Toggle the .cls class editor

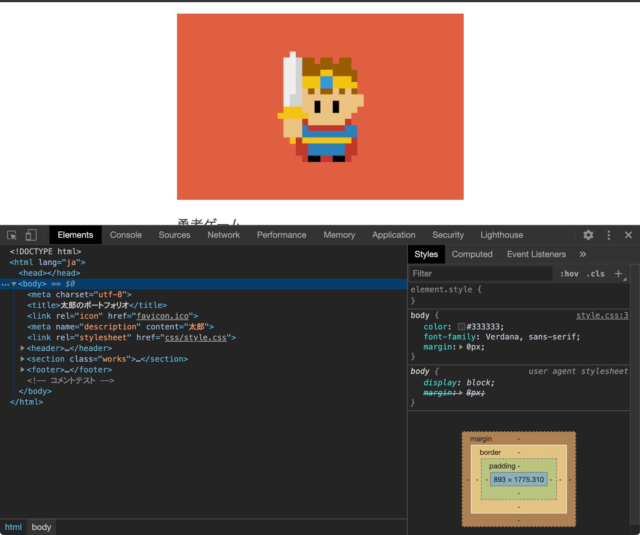pyautogui.click(x=596, y=274)
